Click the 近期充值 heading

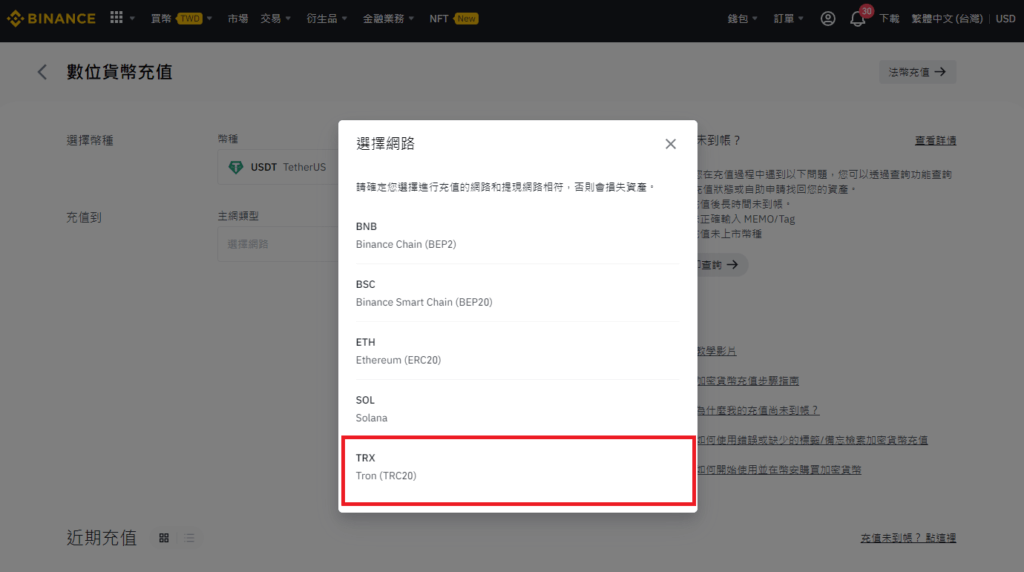click(x=102, y=538)
